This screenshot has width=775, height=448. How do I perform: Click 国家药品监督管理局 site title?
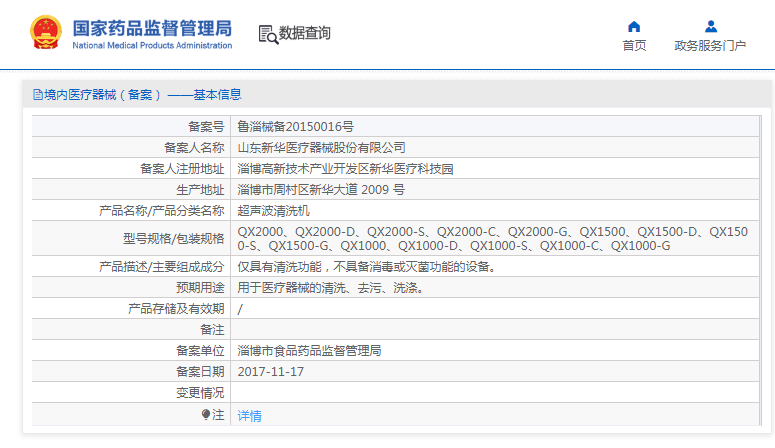(152, 28)
